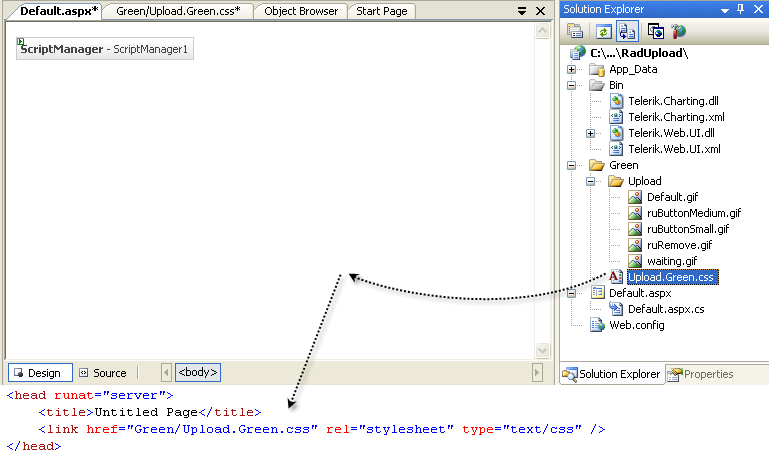769x461 pixels.
Task: Click the Properties button in Solution Explorer toolbar
Action: point(575,31)
